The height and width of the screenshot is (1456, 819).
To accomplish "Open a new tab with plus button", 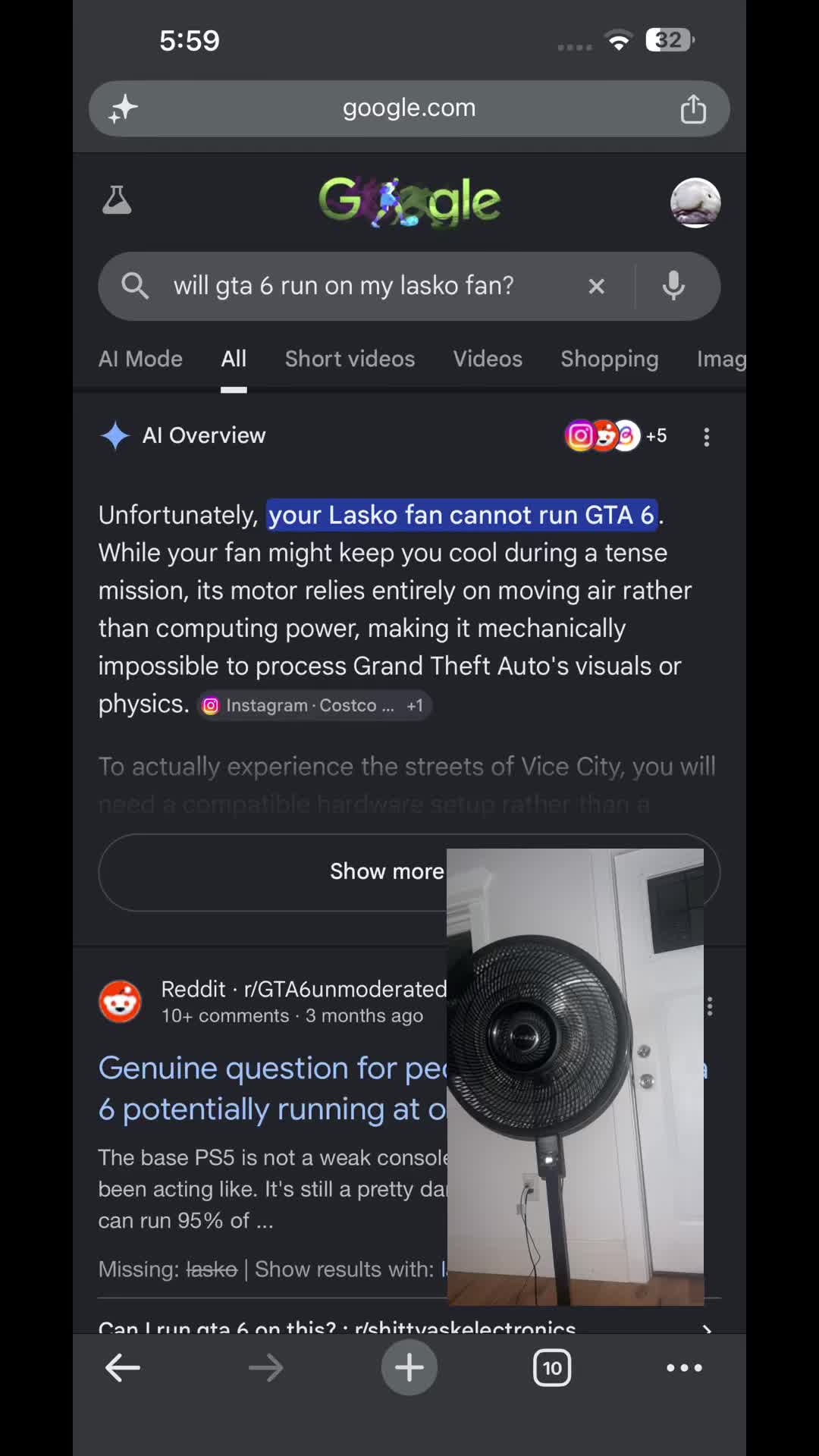I will (x=409, y=1368).
